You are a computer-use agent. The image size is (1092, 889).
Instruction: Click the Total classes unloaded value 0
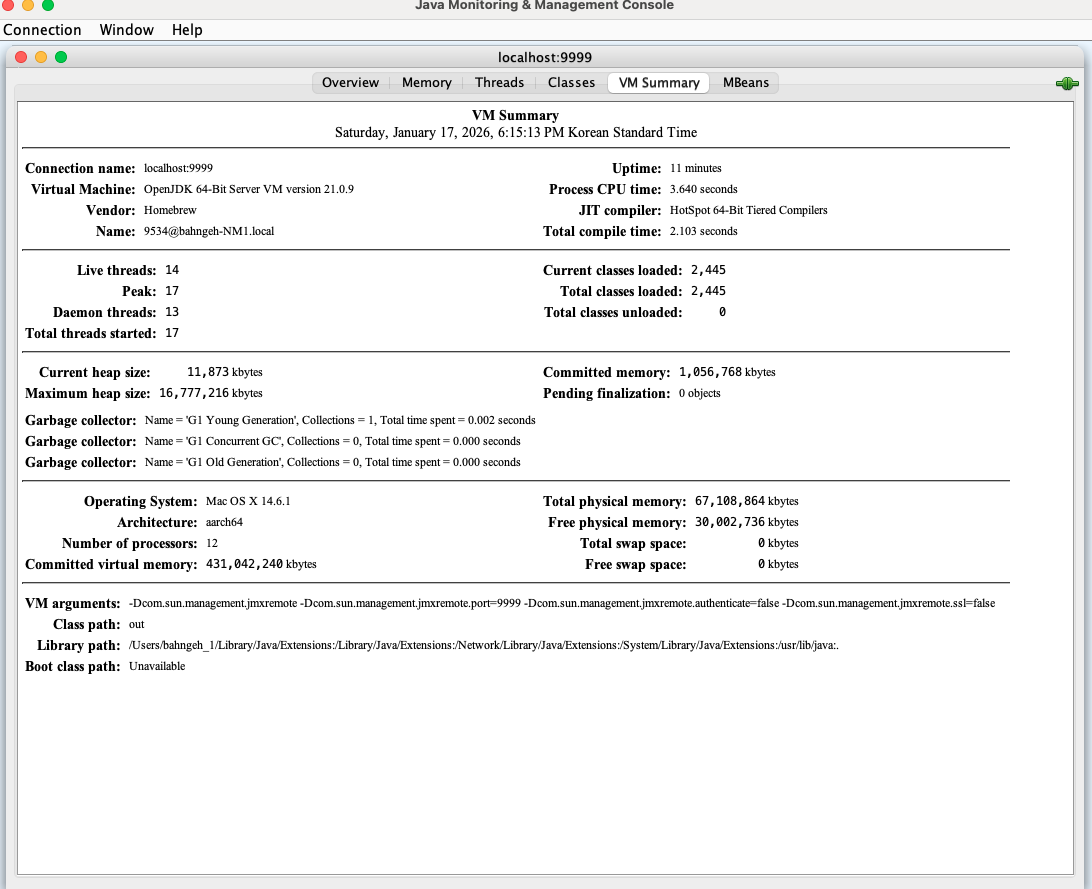(722, 311)
